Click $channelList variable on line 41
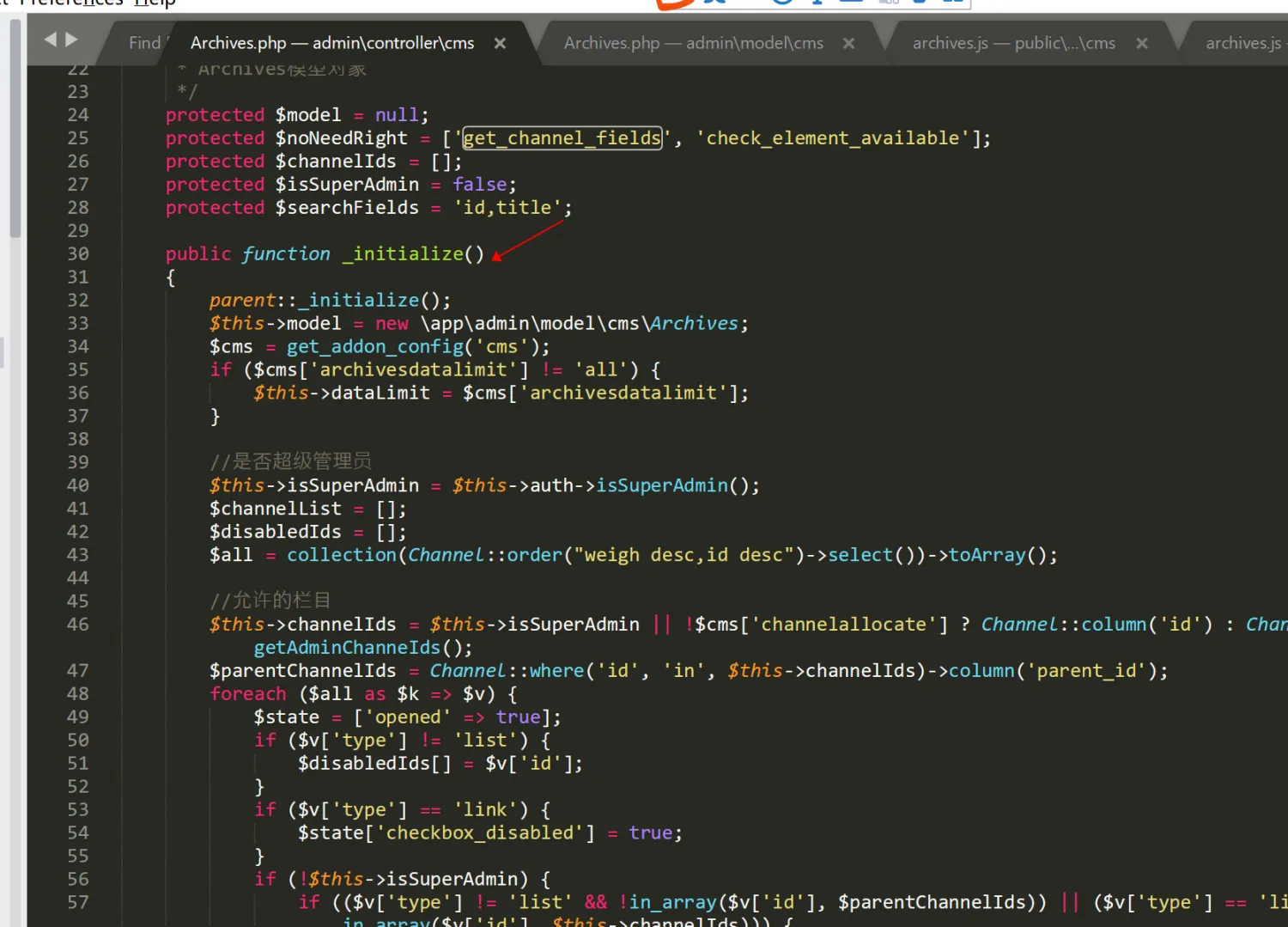The height and width of the screenshot is (927, 1288). point(276,509)
